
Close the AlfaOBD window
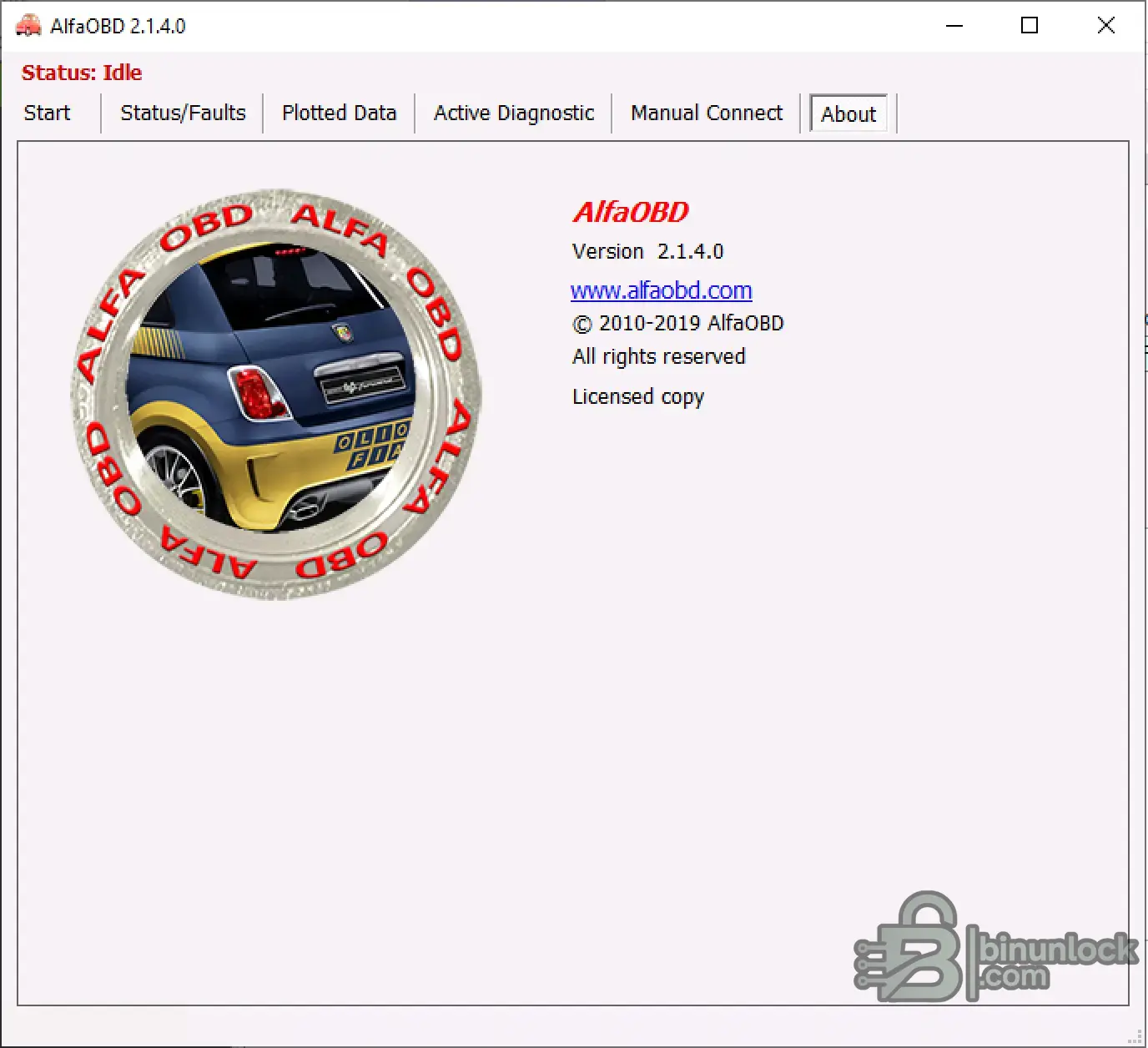pyautogui.click(x=1105, y=26)
